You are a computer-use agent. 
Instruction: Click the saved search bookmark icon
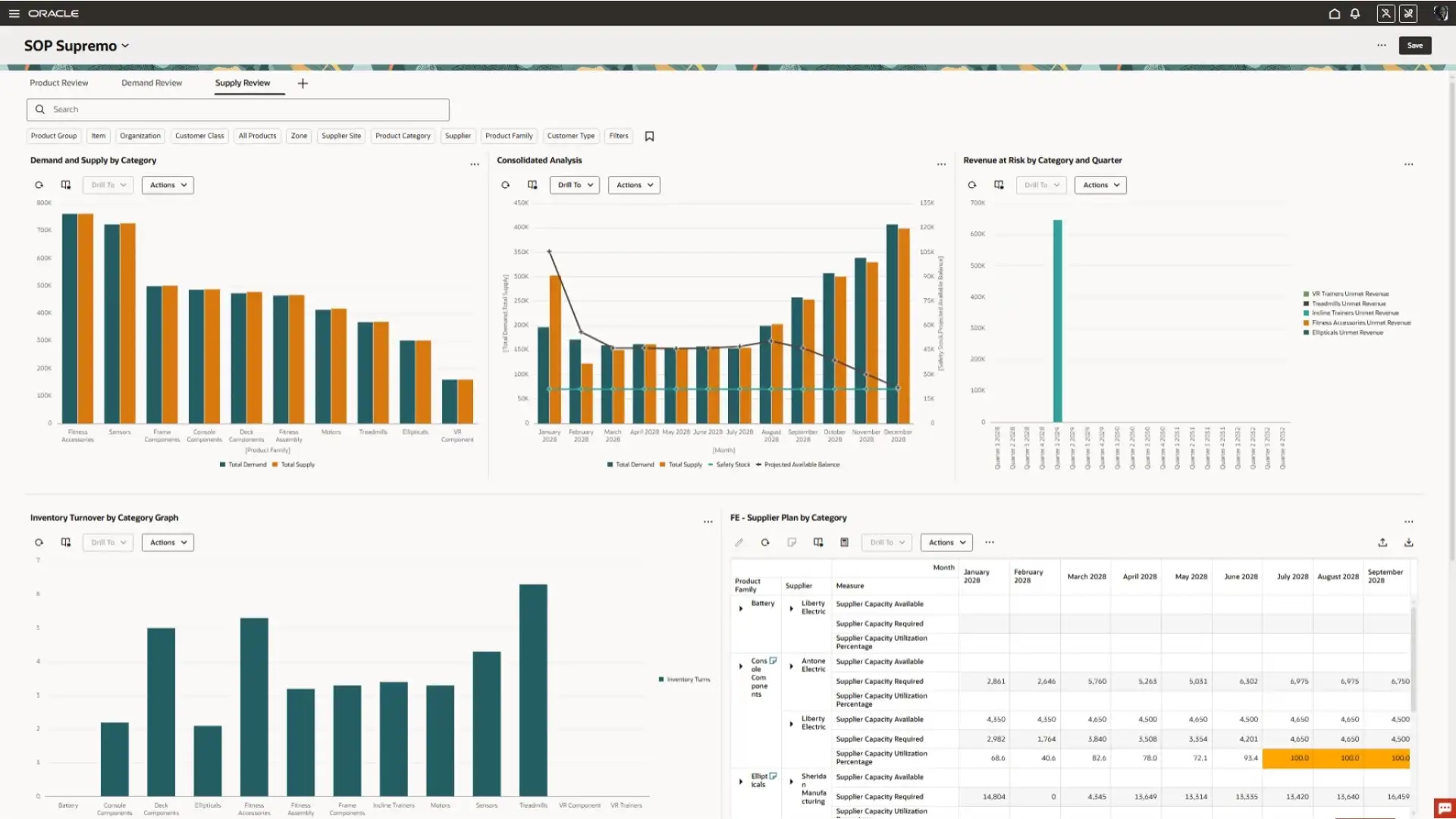click(x=649, y=136)
